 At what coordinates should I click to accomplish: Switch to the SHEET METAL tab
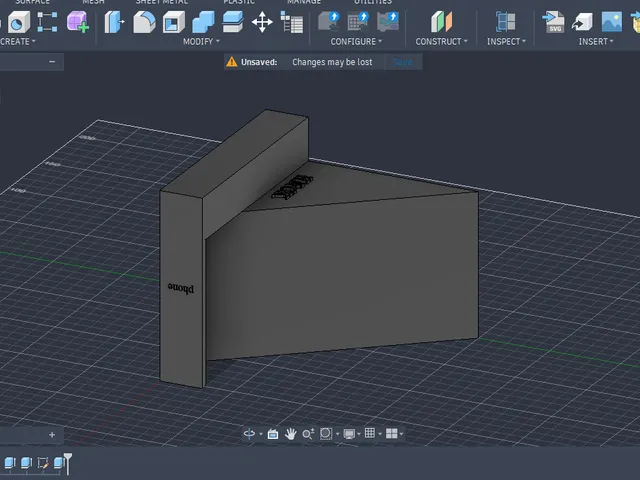point(162,2)
